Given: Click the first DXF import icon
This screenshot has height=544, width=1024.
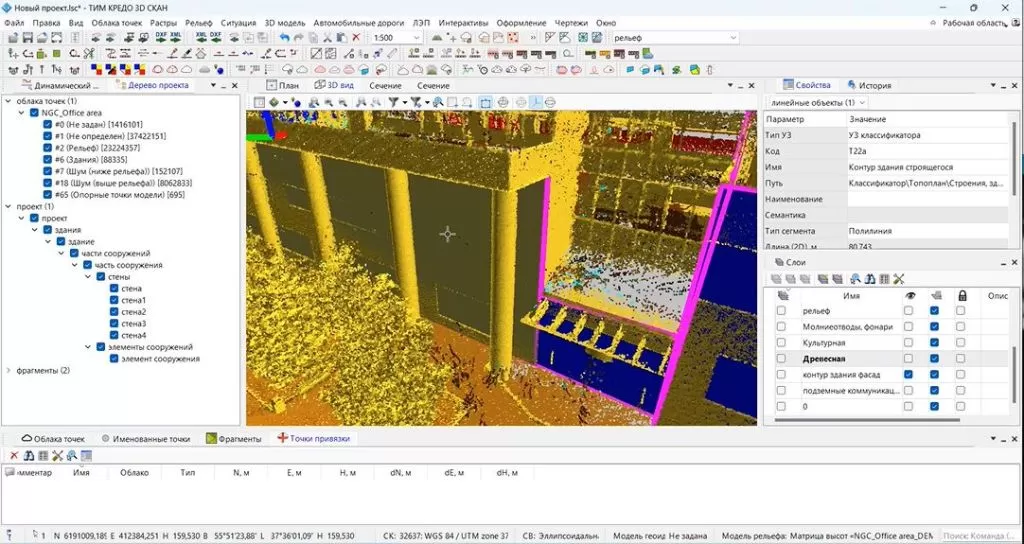Looking at the screenshot, I should pos(161,37).
